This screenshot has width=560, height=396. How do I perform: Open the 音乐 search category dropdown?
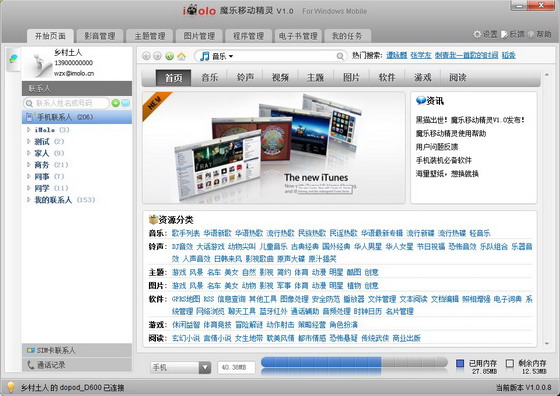[x=217, y=56]
